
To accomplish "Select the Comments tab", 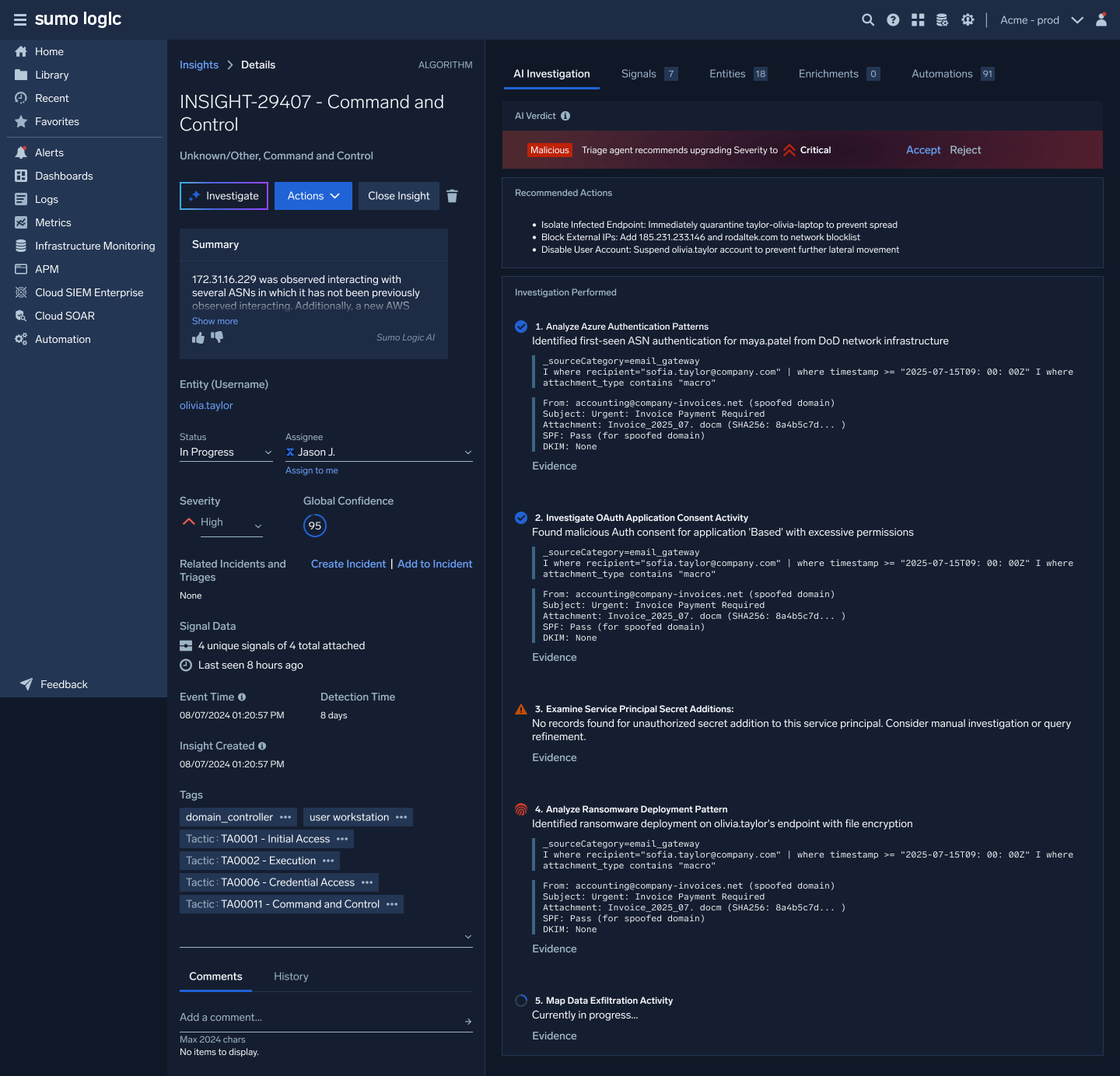I will tap(215, 976).
